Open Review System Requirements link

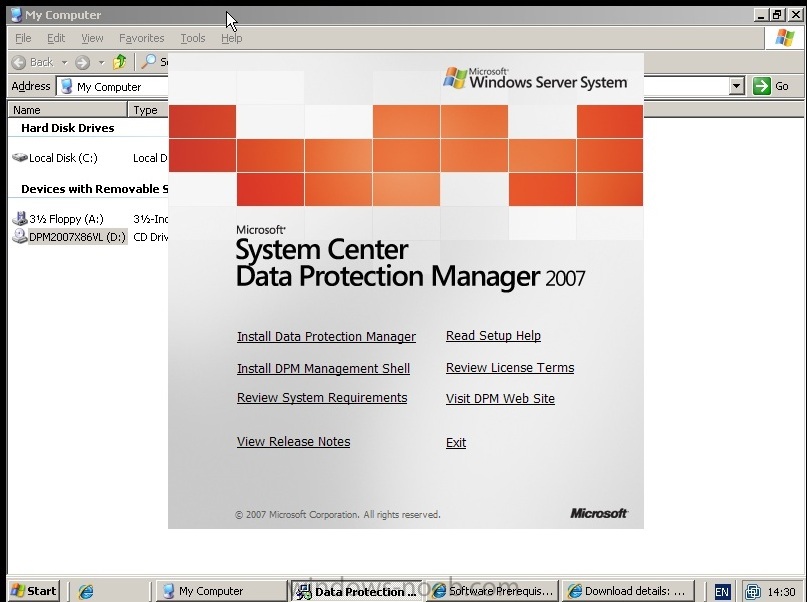click(x=322, y=398)
